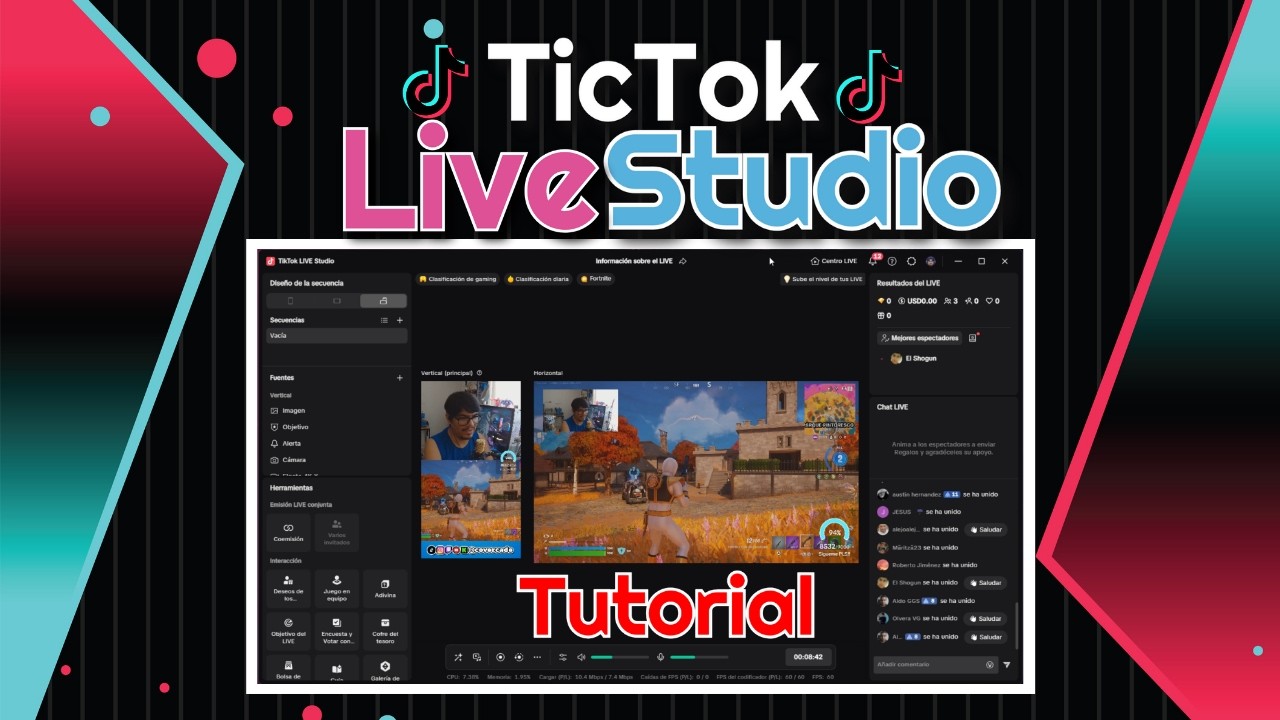Screen dimensions: 1280x720
Task: Open the help question mark icon
Action: [x=892, y=261]
